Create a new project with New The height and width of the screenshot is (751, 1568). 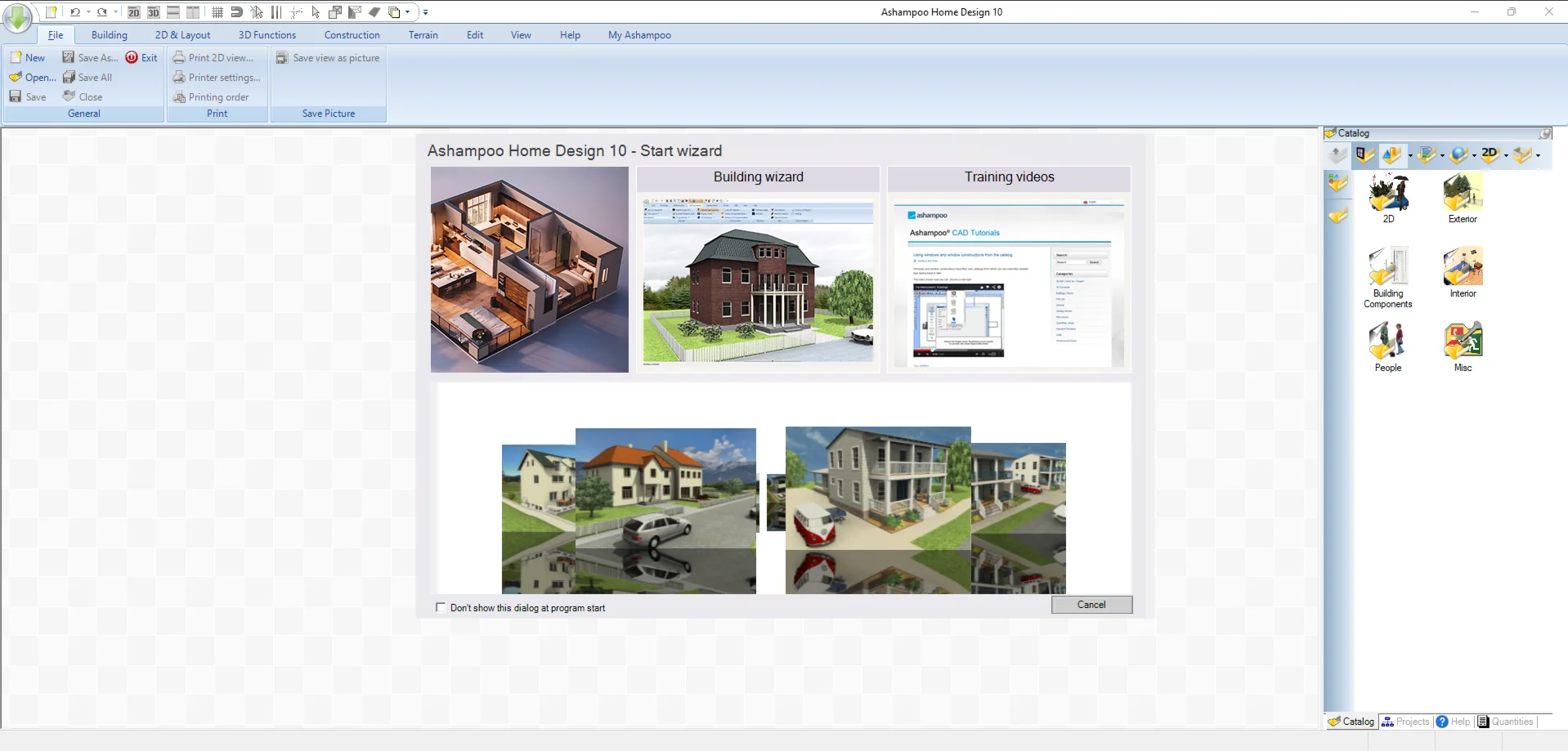tap(28, 58)
